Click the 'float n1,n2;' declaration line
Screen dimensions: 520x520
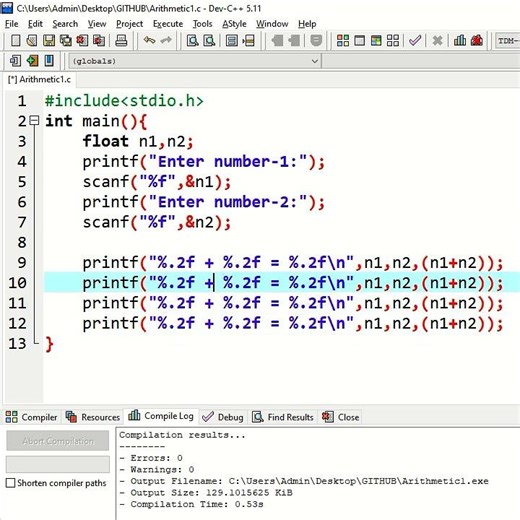(138, 141)
